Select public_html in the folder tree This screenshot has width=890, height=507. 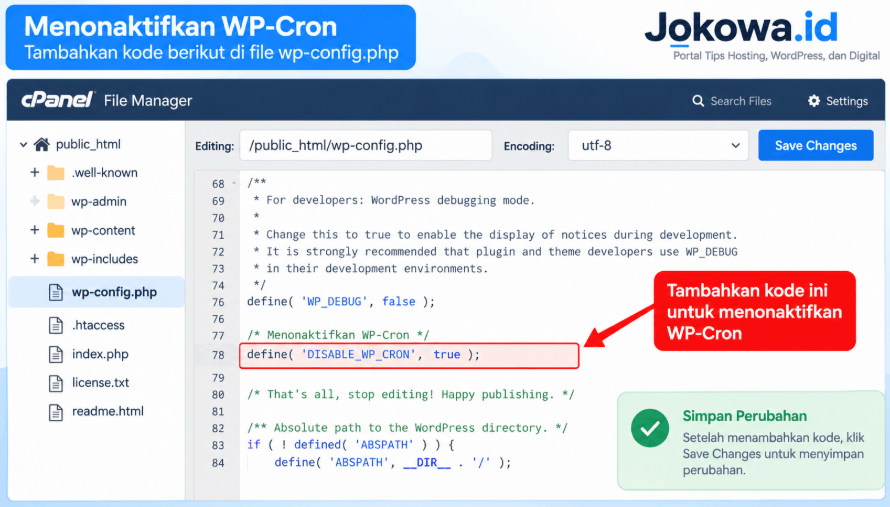pos(88,144)
